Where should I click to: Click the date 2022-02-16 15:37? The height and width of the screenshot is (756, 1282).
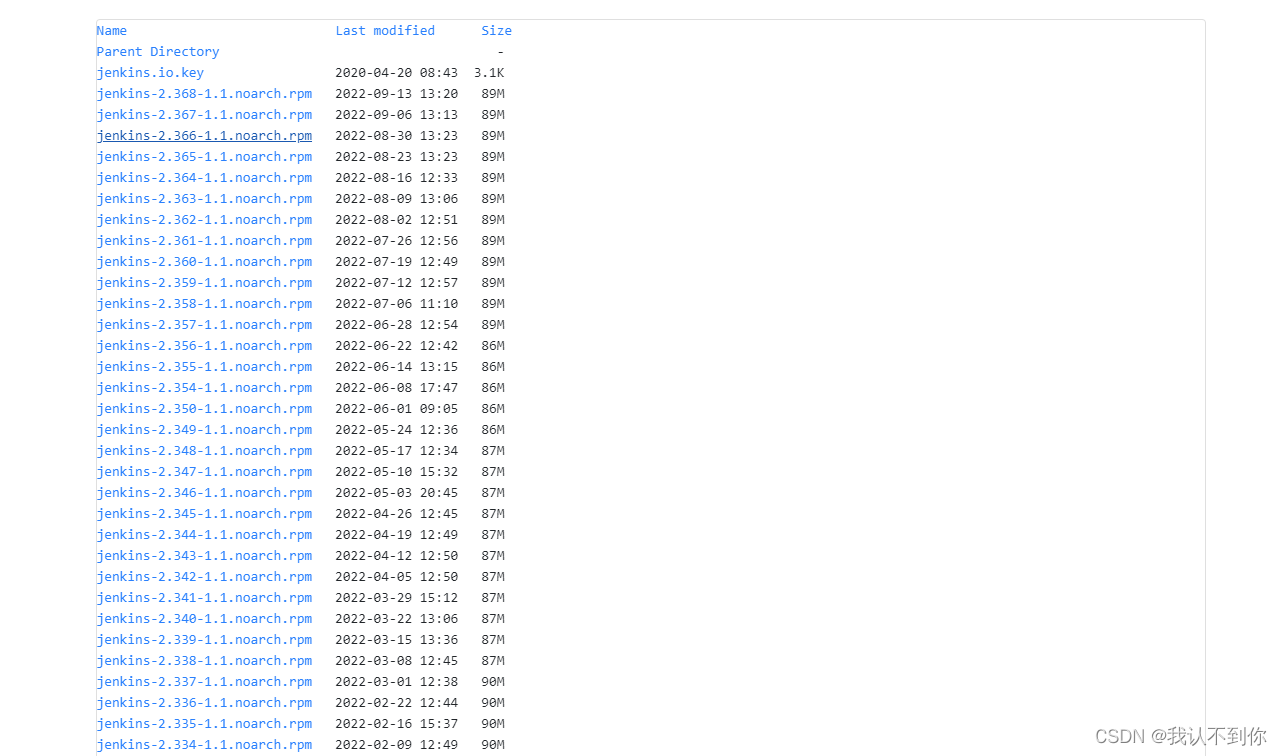tap(397, 724)
